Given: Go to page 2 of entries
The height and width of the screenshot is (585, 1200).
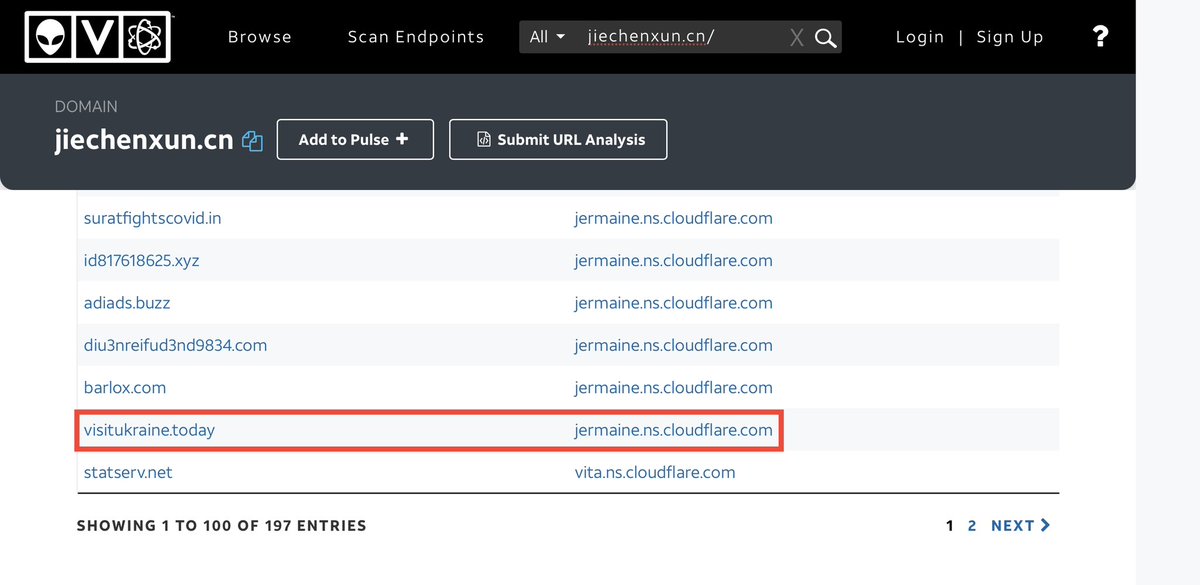Looking at the screenshot, I should [x=971, y=525].
